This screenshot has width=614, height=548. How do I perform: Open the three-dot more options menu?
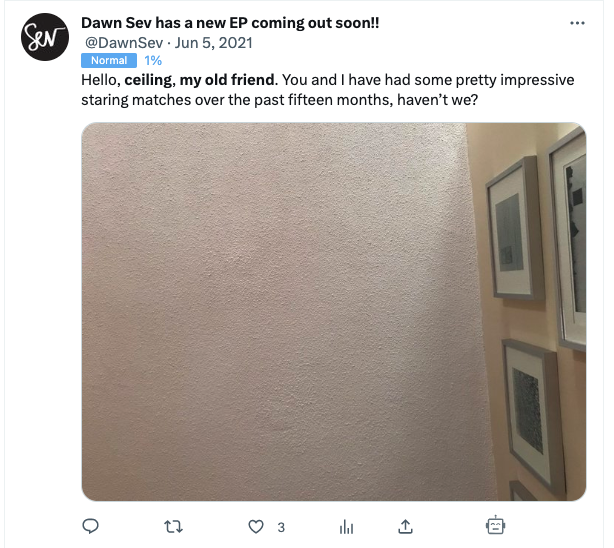coord(577,23)
